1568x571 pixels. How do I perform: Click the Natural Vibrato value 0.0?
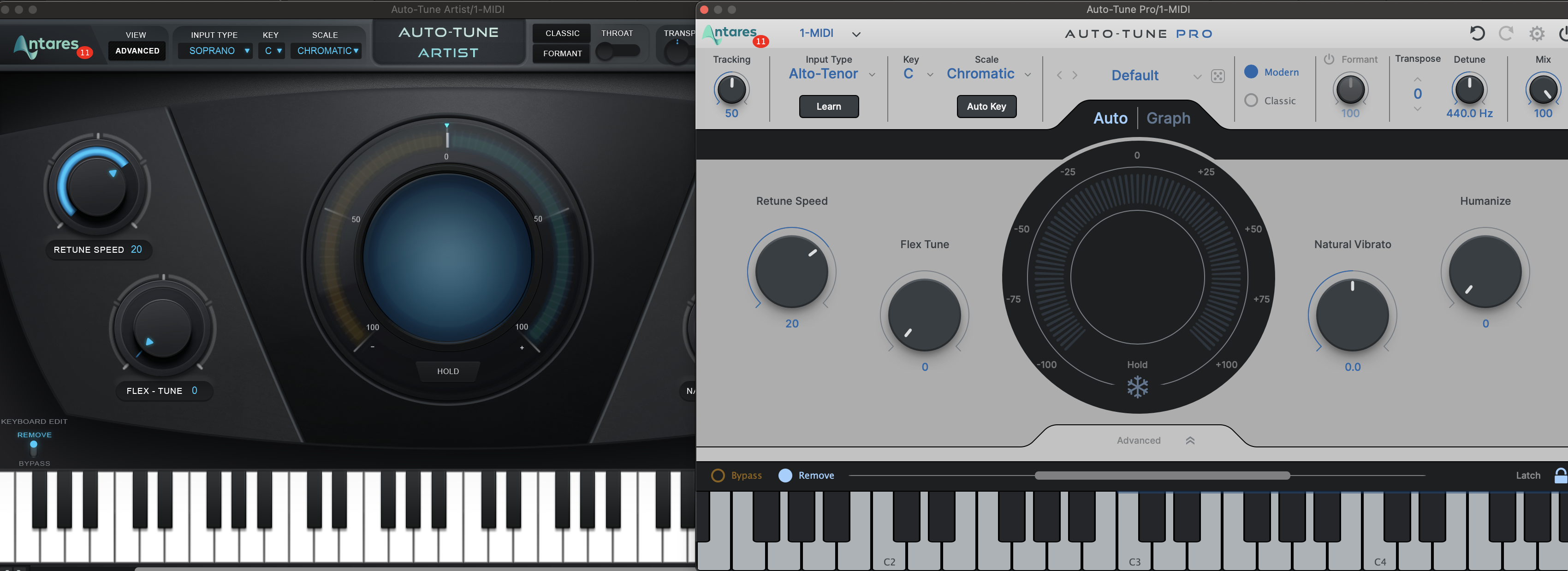[1352, 367]
